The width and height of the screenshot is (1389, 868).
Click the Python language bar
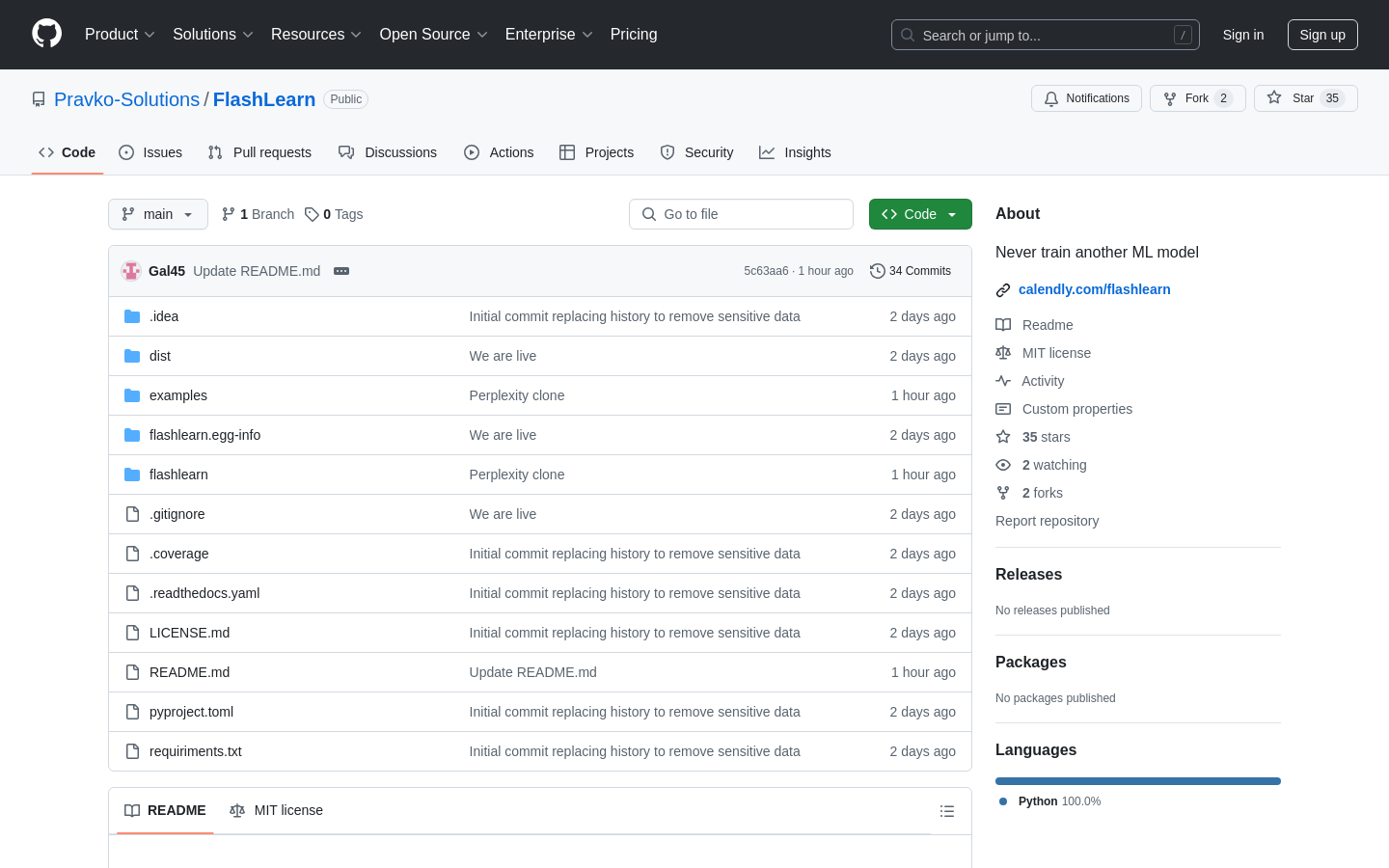[1138, 781]
